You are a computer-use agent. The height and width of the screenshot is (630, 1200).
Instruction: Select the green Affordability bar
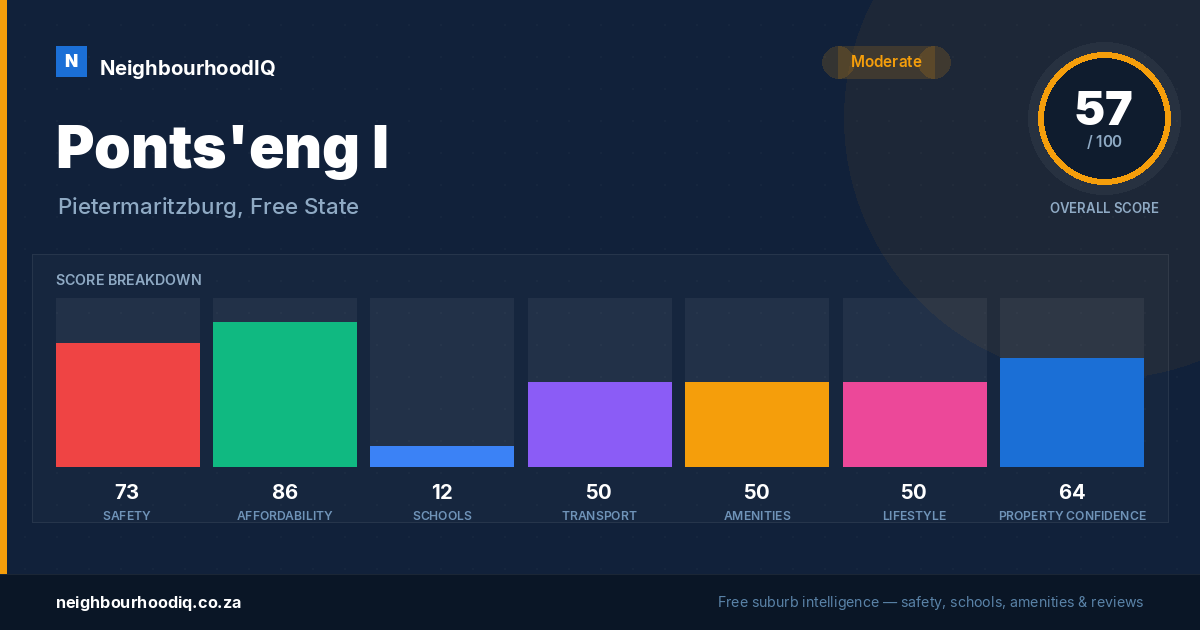coord(285,394)
